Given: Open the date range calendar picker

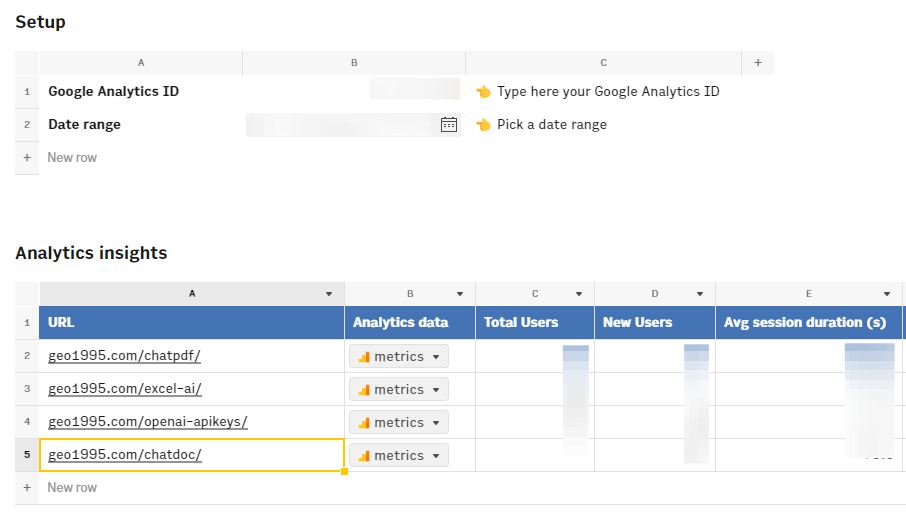Looking at the screenshot, I should coord(449,125).
